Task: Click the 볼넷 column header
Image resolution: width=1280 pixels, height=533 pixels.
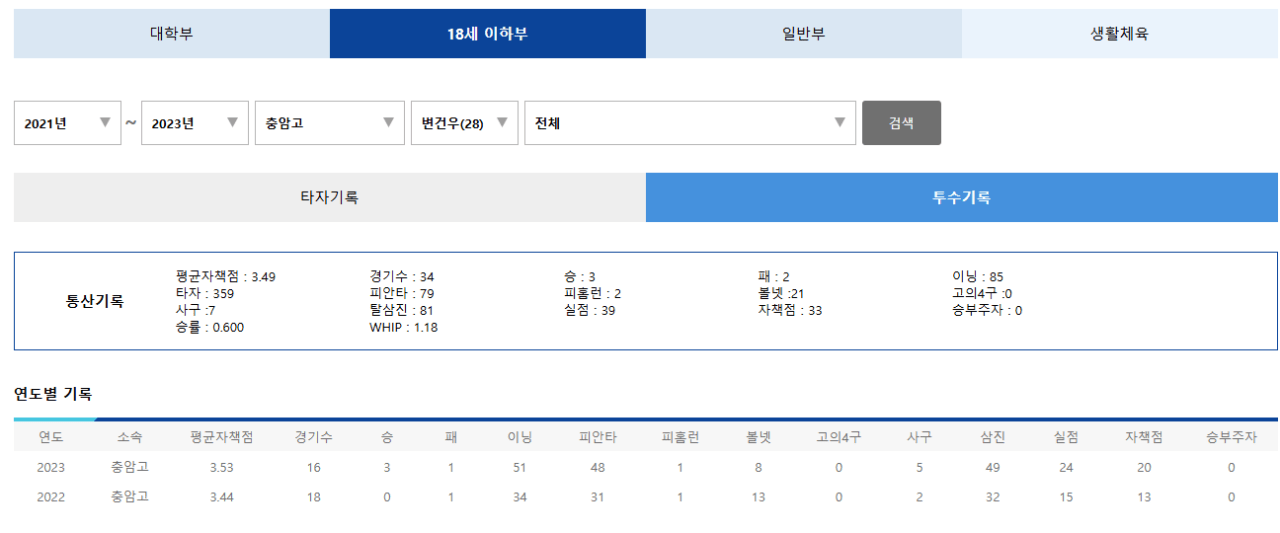Action: pos(758,437)
